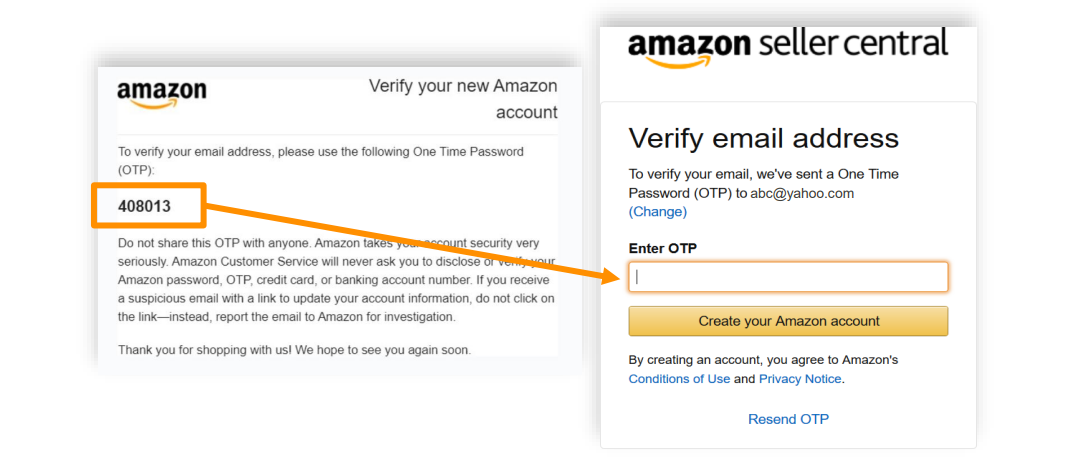Screen dimensions: 1081x462
Task: Select the OTP code 408013 in the email
Action: tap(145, 206)
